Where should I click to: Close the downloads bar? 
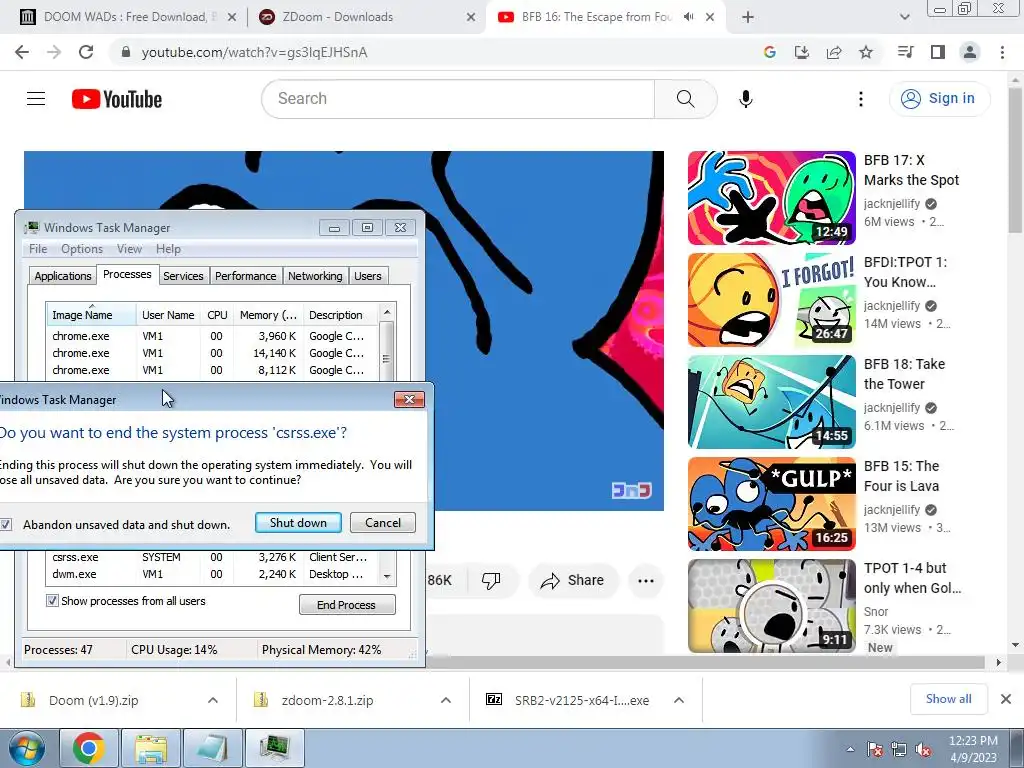click(1006, 699)
